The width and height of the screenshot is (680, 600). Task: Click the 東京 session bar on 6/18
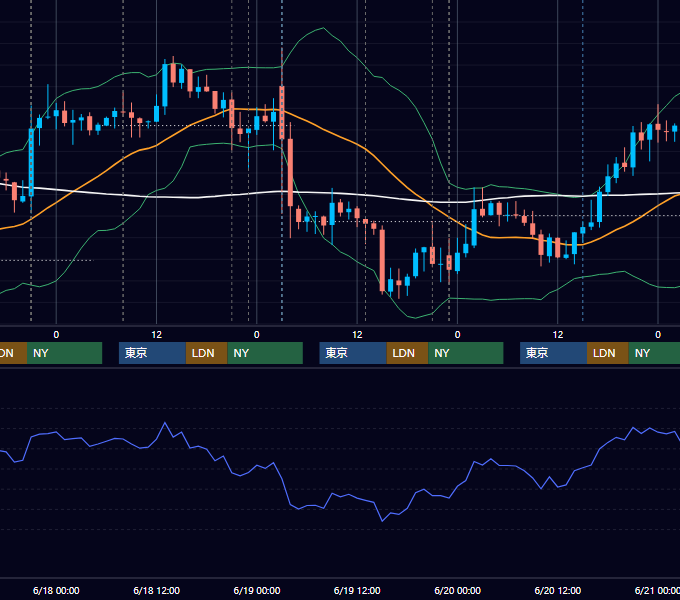pyautogui.click(x=152, y=353)
